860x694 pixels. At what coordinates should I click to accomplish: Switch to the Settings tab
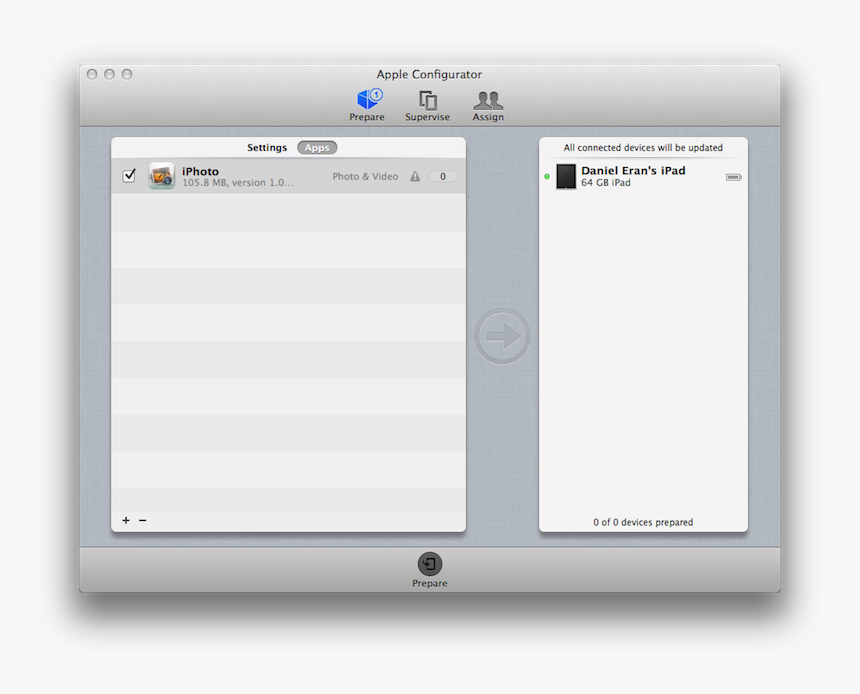click(x=267, y=148)
